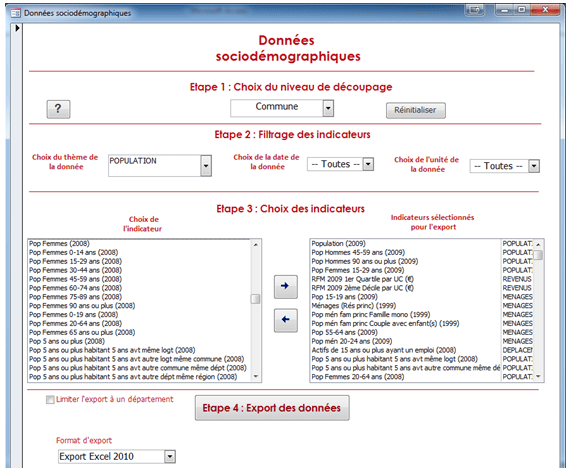This screenshot has height=472, width=571.
Task: Select Pop mén fam princ Couple avec enfant(s) (1999)
Action: (422, 323)
